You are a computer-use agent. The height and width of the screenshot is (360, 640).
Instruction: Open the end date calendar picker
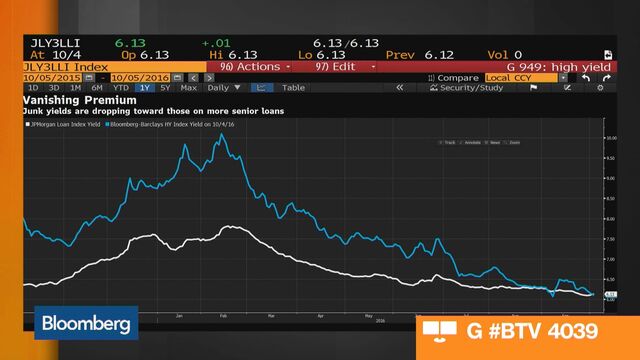(x=177, y=78)
